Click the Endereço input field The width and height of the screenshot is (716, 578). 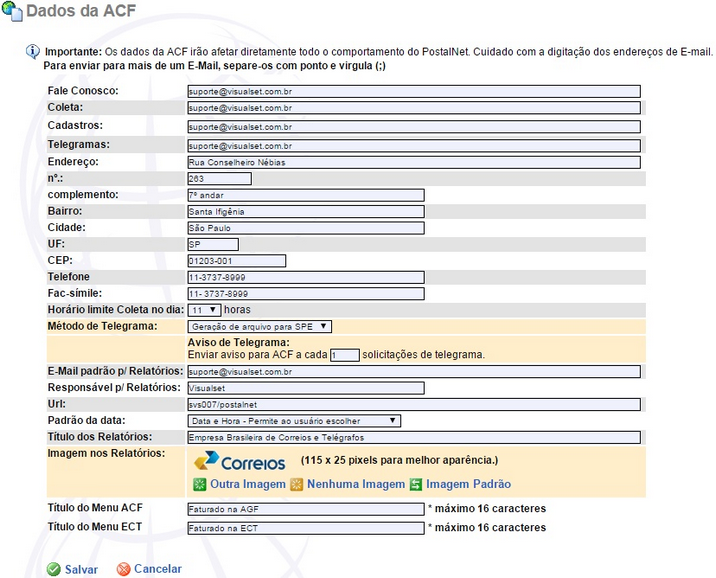[x=414, y=163]
